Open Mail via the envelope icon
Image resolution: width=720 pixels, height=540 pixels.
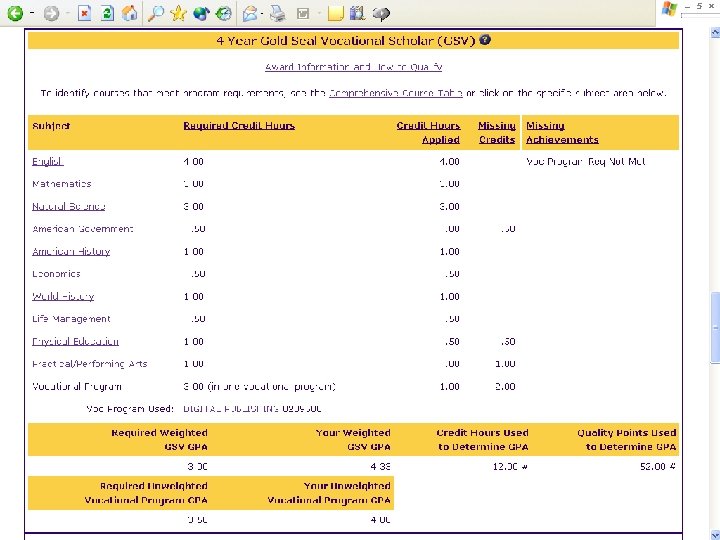click(250, 13)
